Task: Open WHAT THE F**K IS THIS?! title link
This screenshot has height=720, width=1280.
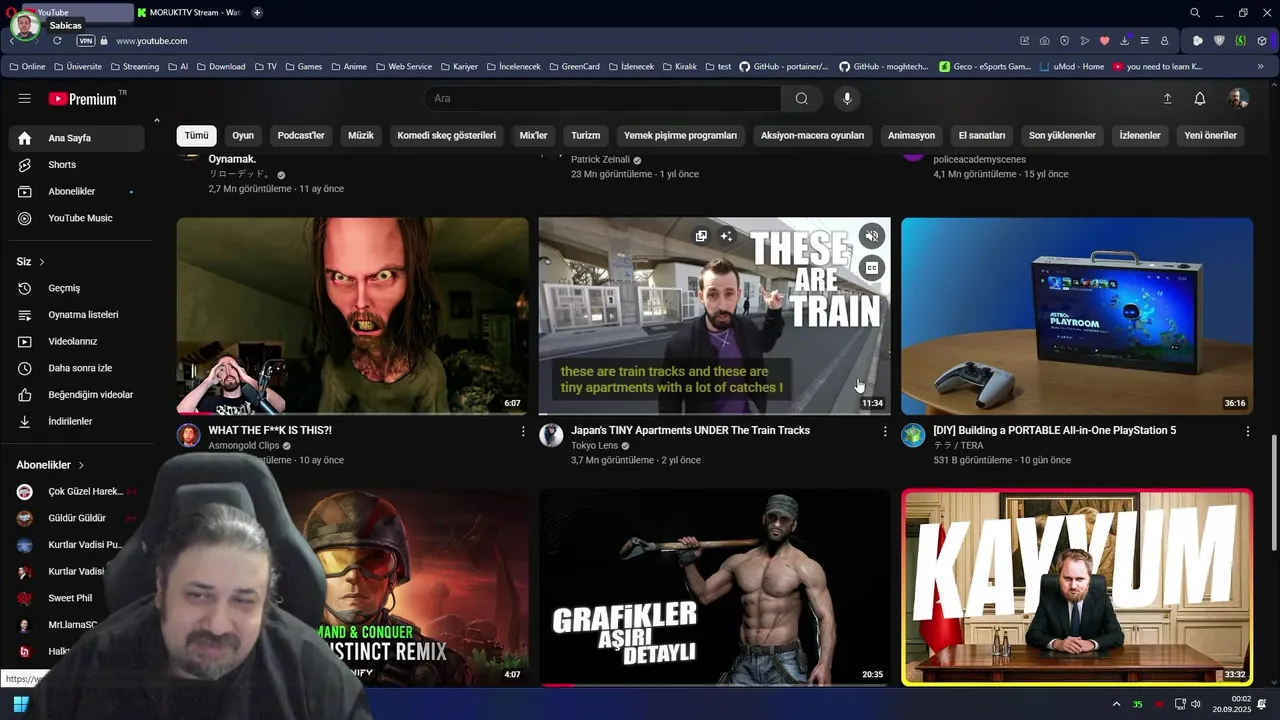Action: 270,430
